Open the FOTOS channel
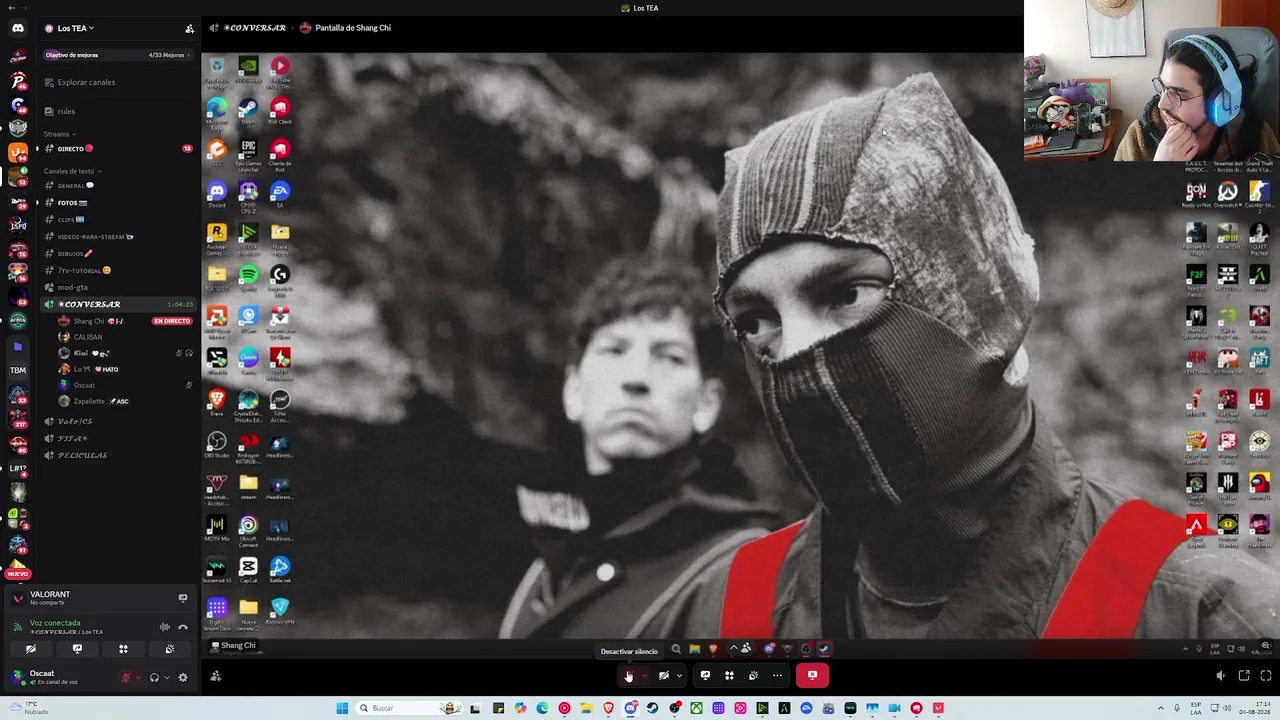Image resolution: width=1280 pixels, height=720 pixels. [118, 203]
